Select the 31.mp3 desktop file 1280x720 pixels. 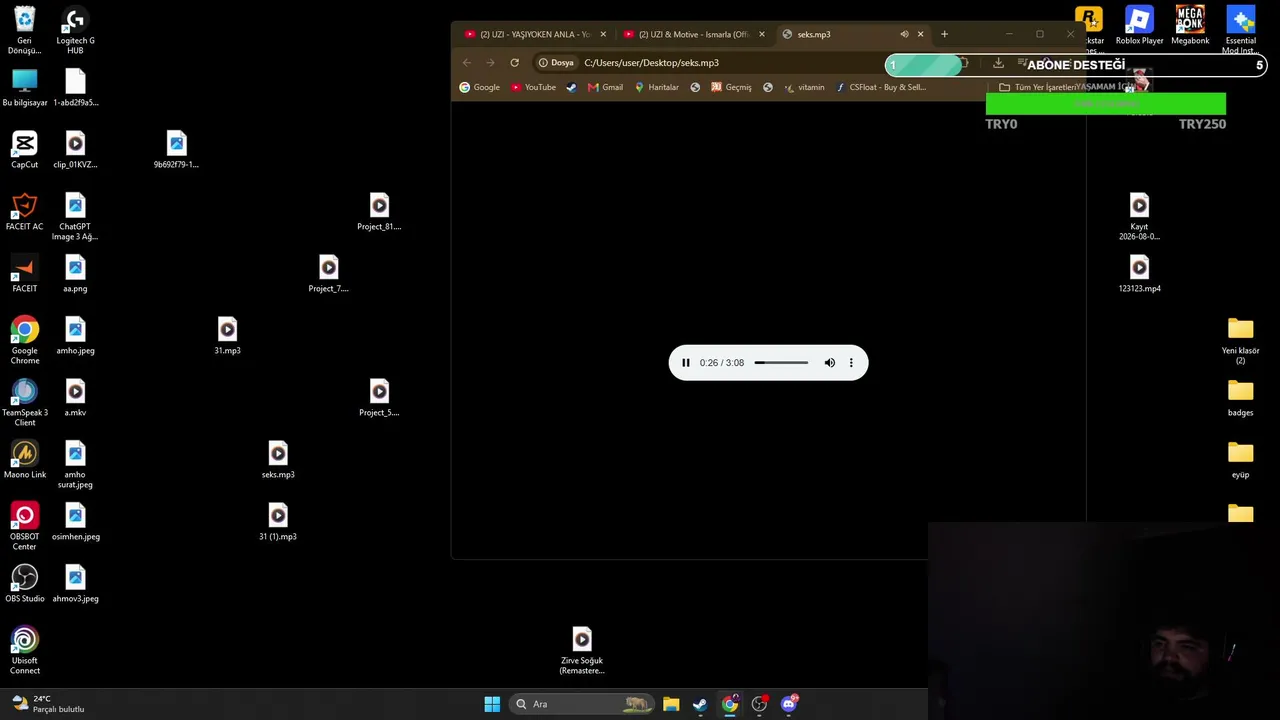tap(227, 337)
